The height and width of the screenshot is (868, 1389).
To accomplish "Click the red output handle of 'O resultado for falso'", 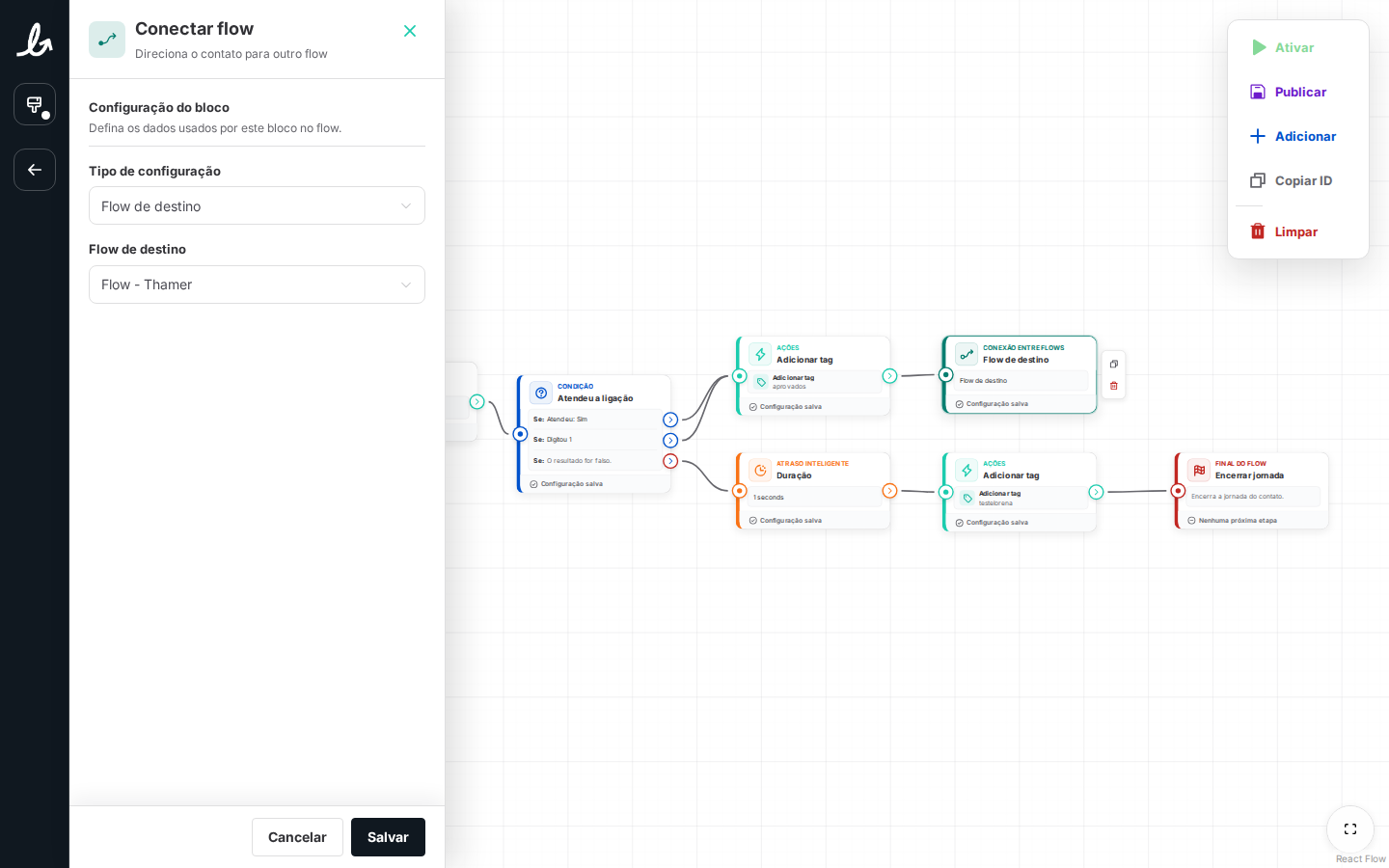I will click(x=670, y=461).
